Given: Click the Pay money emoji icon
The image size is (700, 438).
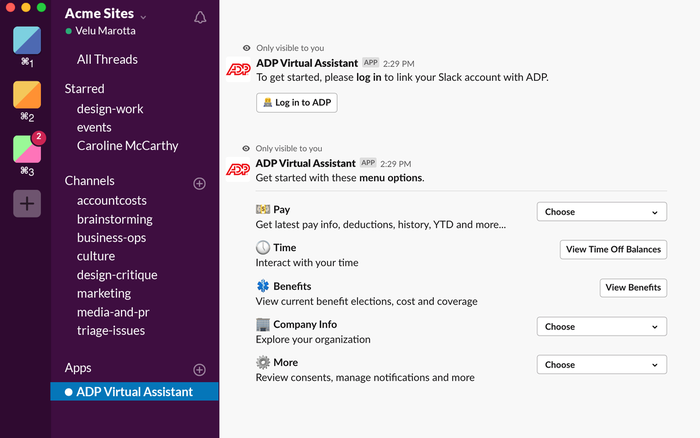Looking at the screenshot, I should point(262,209).
